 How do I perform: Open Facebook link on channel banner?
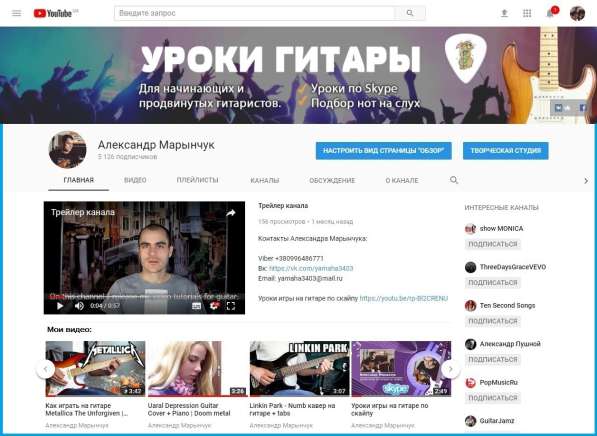pyautogui.click(x=583, y=108)
